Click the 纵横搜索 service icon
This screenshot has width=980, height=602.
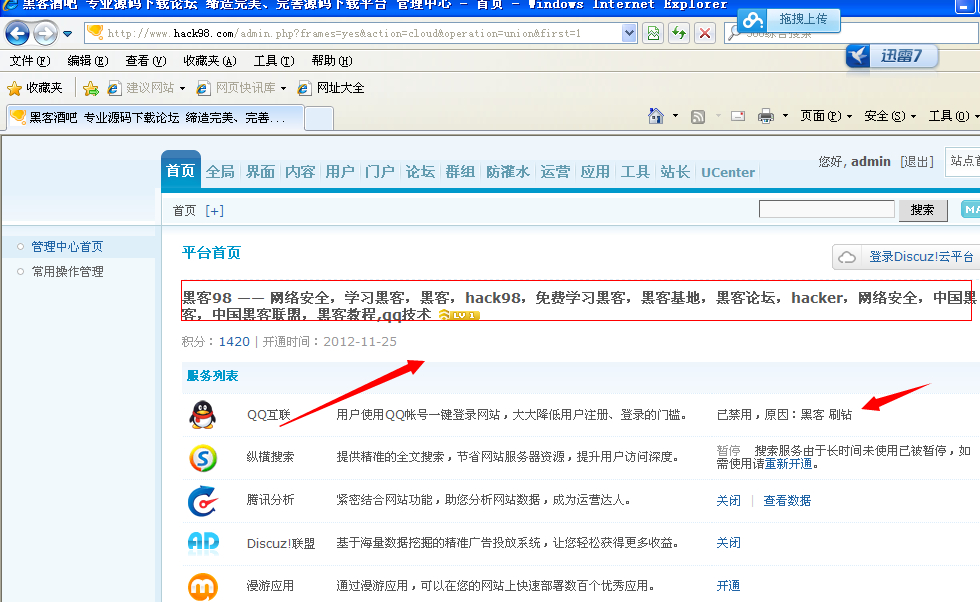click(203, 458)
